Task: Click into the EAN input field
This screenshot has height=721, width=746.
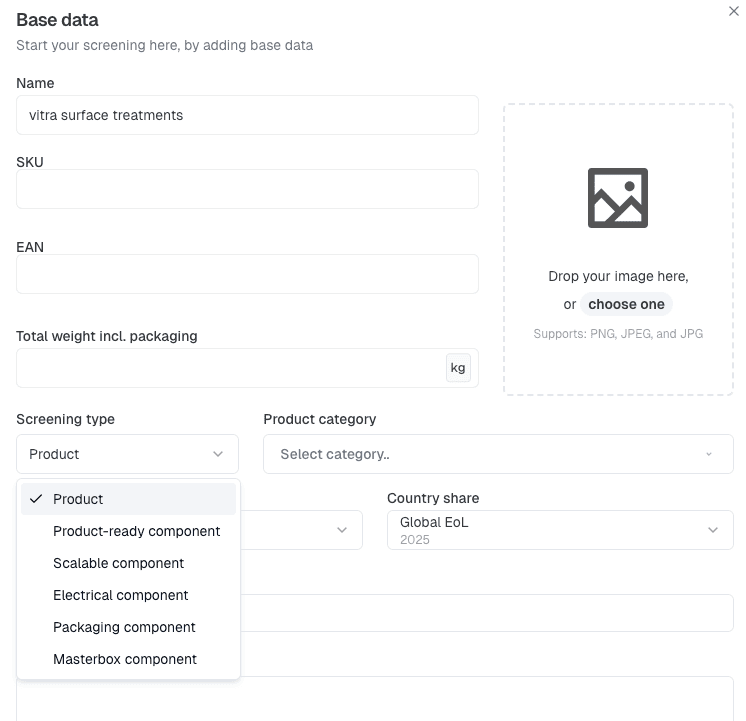Action: pyautogui.click(x=247, y=274)
